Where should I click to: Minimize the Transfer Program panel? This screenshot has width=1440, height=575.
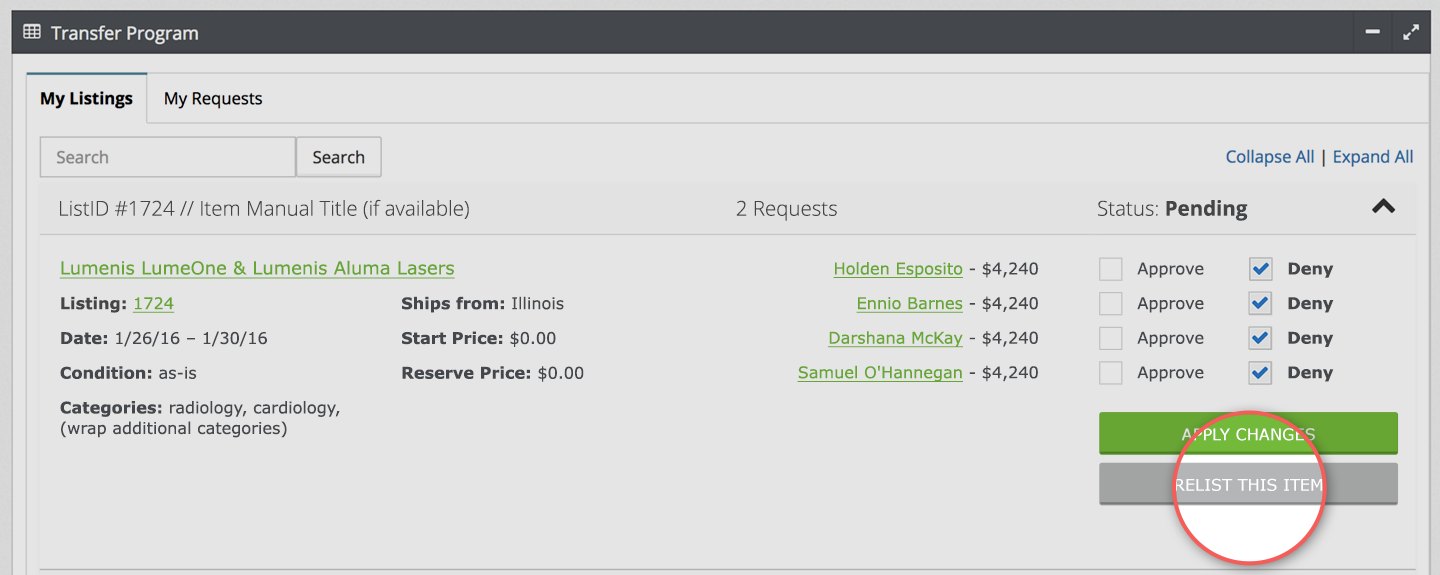click(x=1373, y=33)
